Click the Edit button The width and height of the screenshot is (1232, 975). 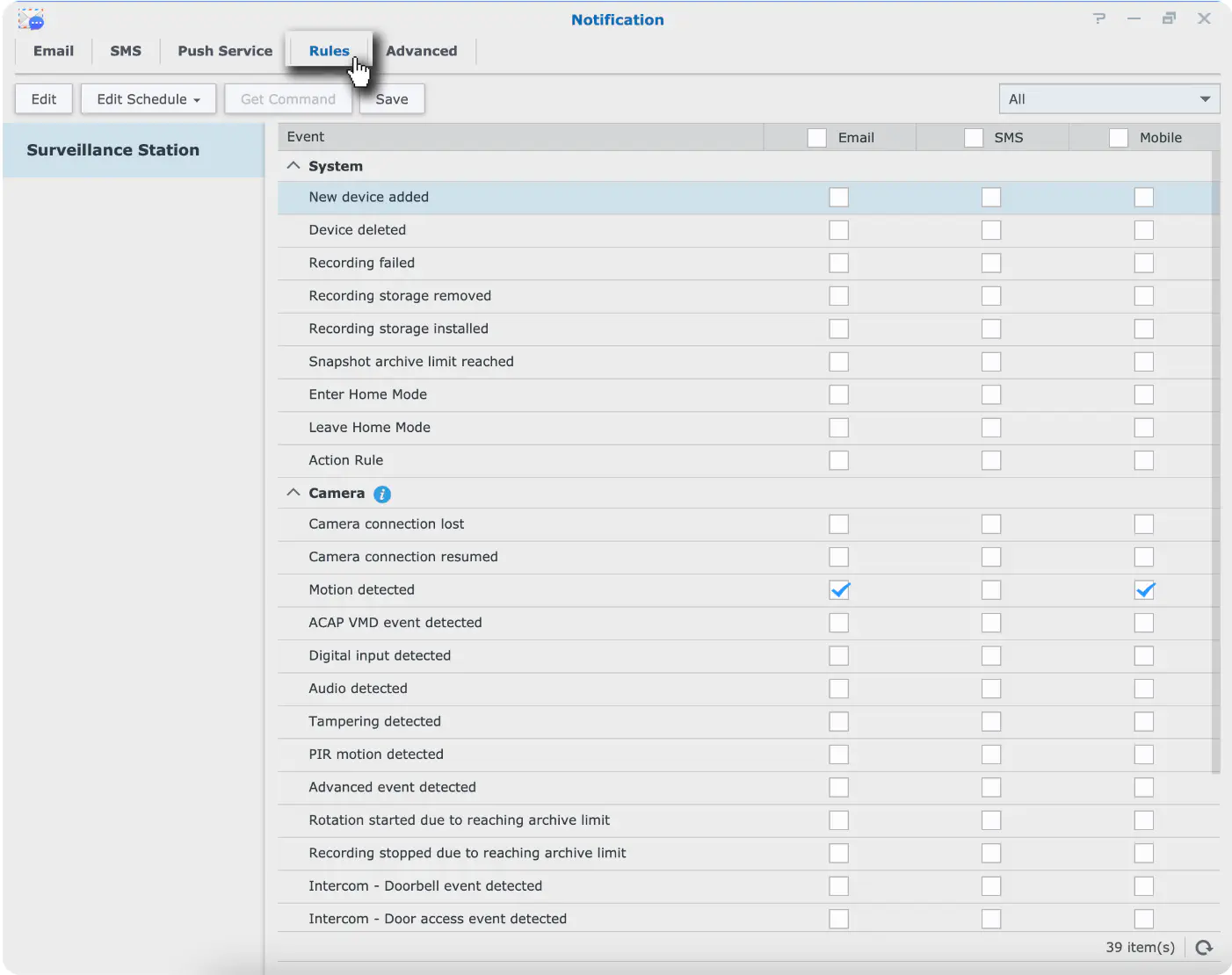pyautogui.click(x=44, y=99)
